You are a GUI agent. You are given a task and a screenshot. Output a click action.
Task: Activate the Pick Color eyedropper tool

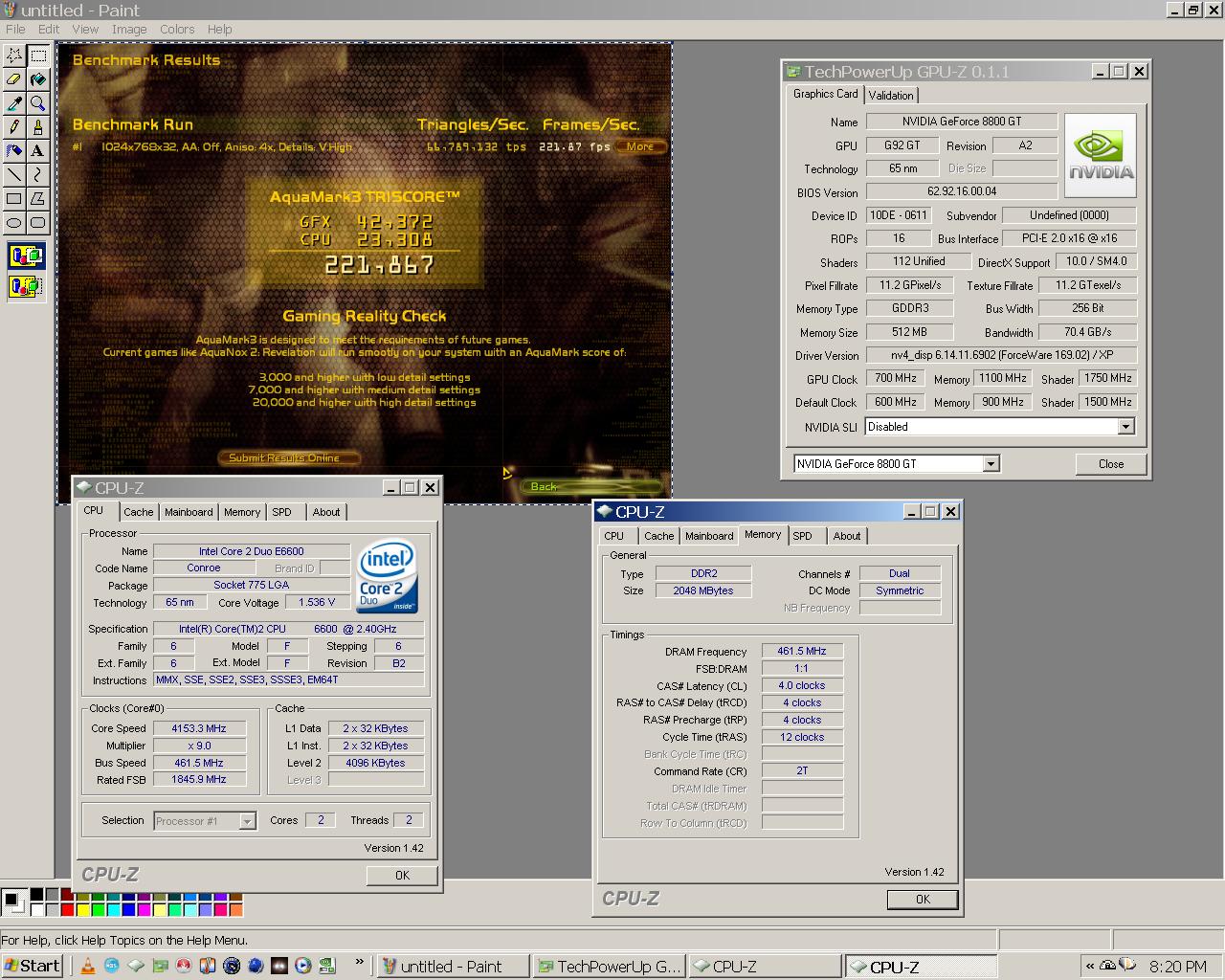pos(14,103)
